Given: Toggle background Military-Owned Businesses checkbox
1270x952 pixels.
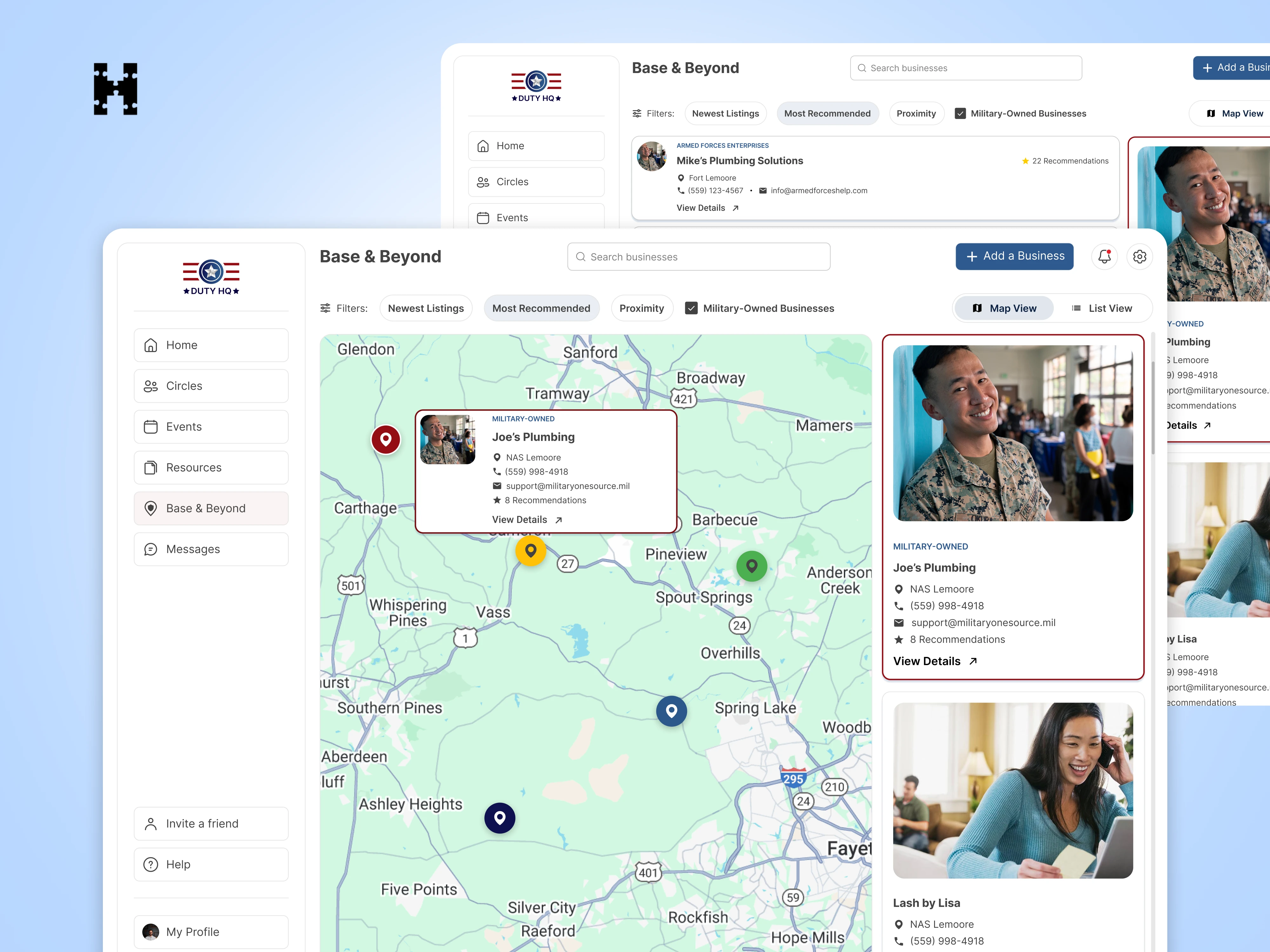Looking at the screenshot, I should pos(960,114).
